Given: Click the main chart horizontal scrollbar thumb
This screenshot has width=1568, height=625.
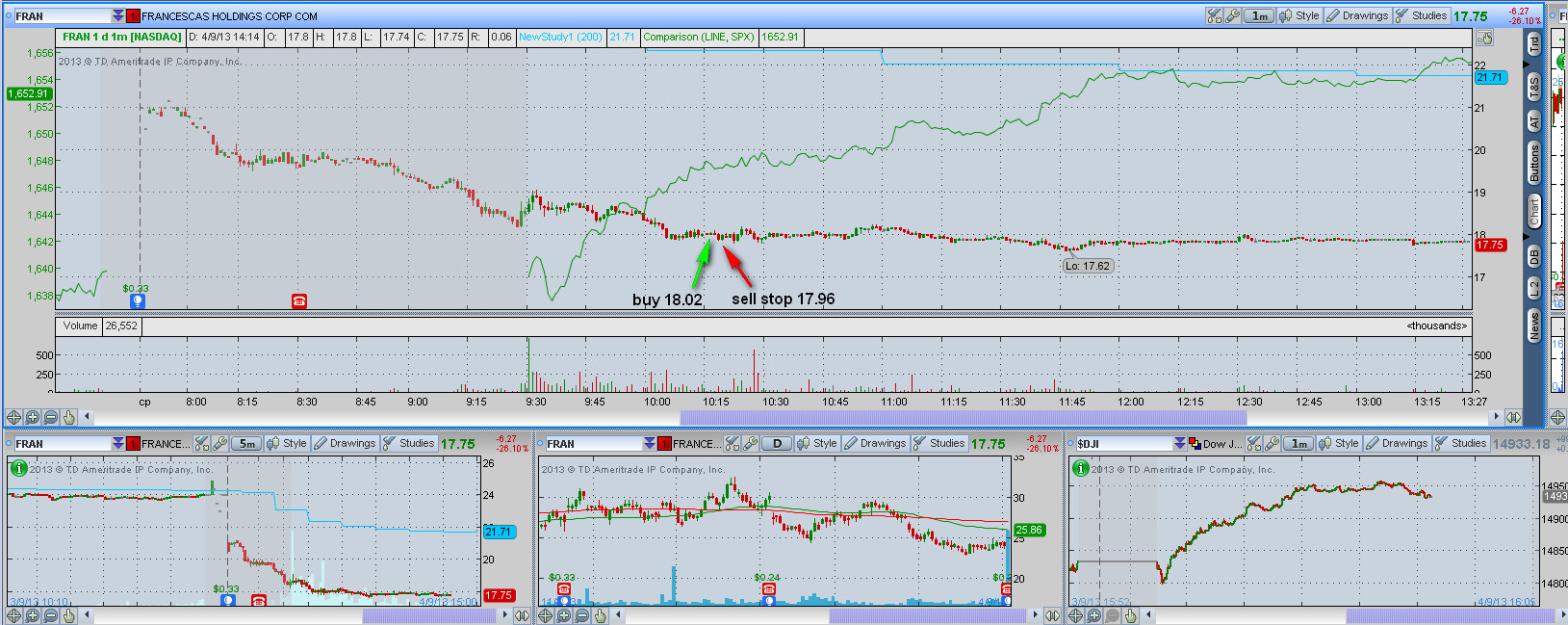Looking at the screenshot, I should coord(964,417).
